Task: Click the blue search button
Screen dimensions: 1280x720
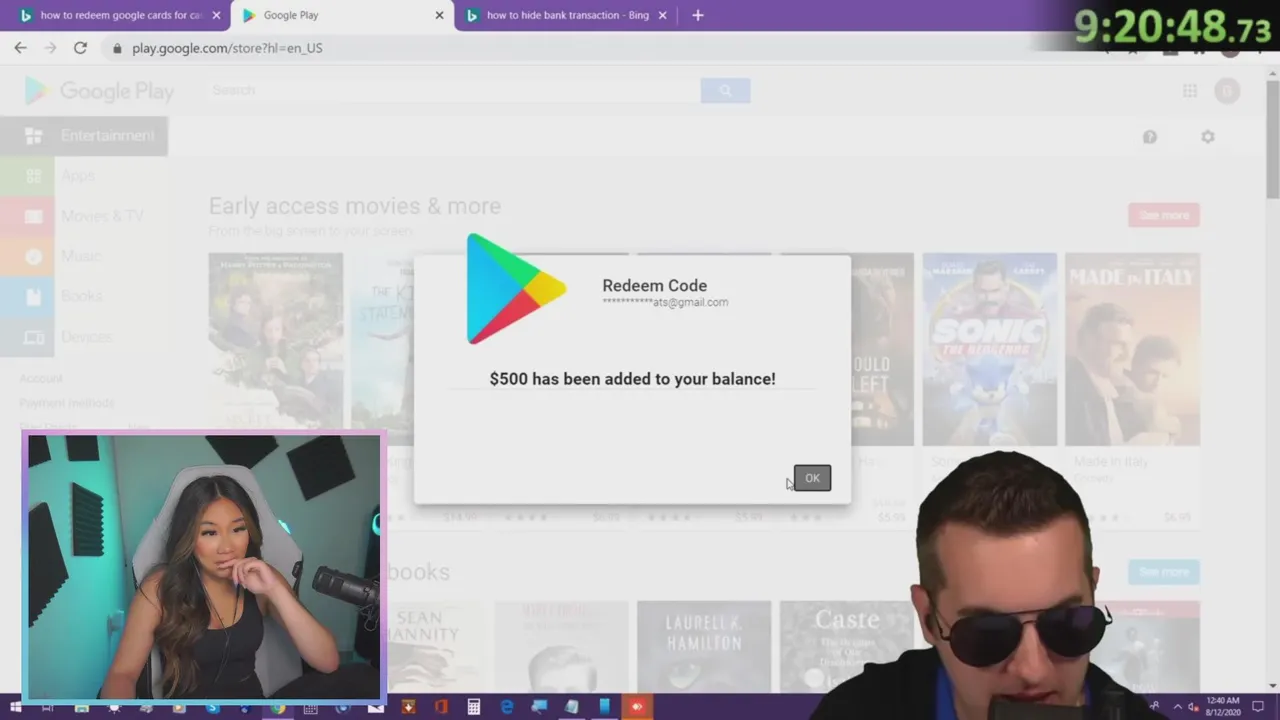Action: (725, 90)
